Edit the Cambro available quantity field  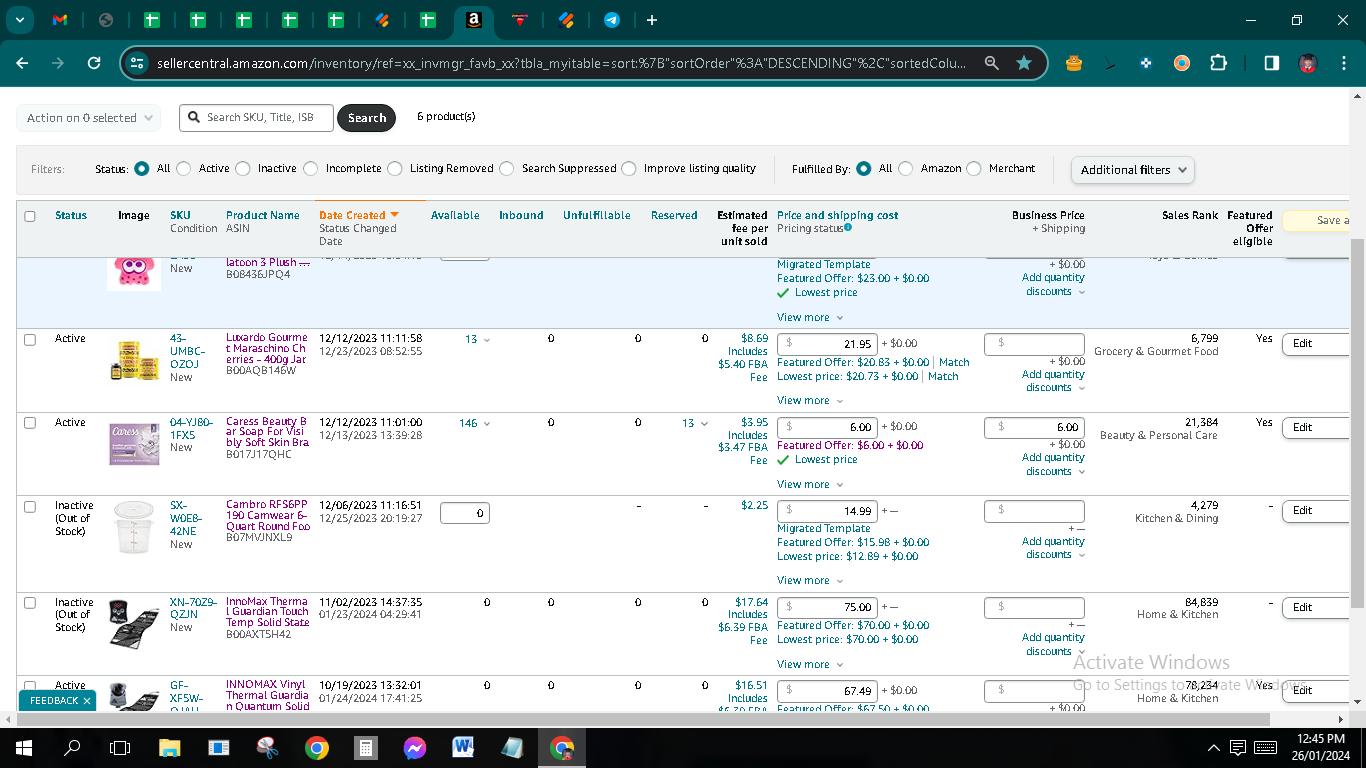point(465,513)
